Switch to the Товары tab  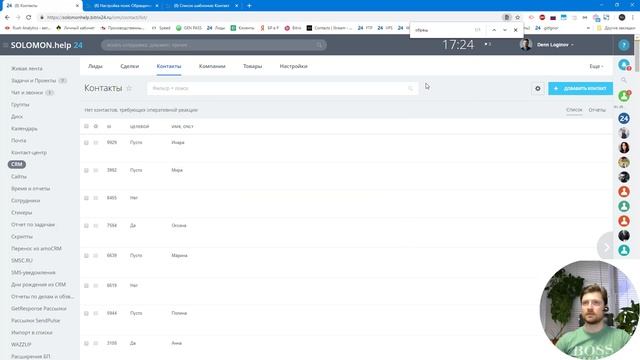252,66
